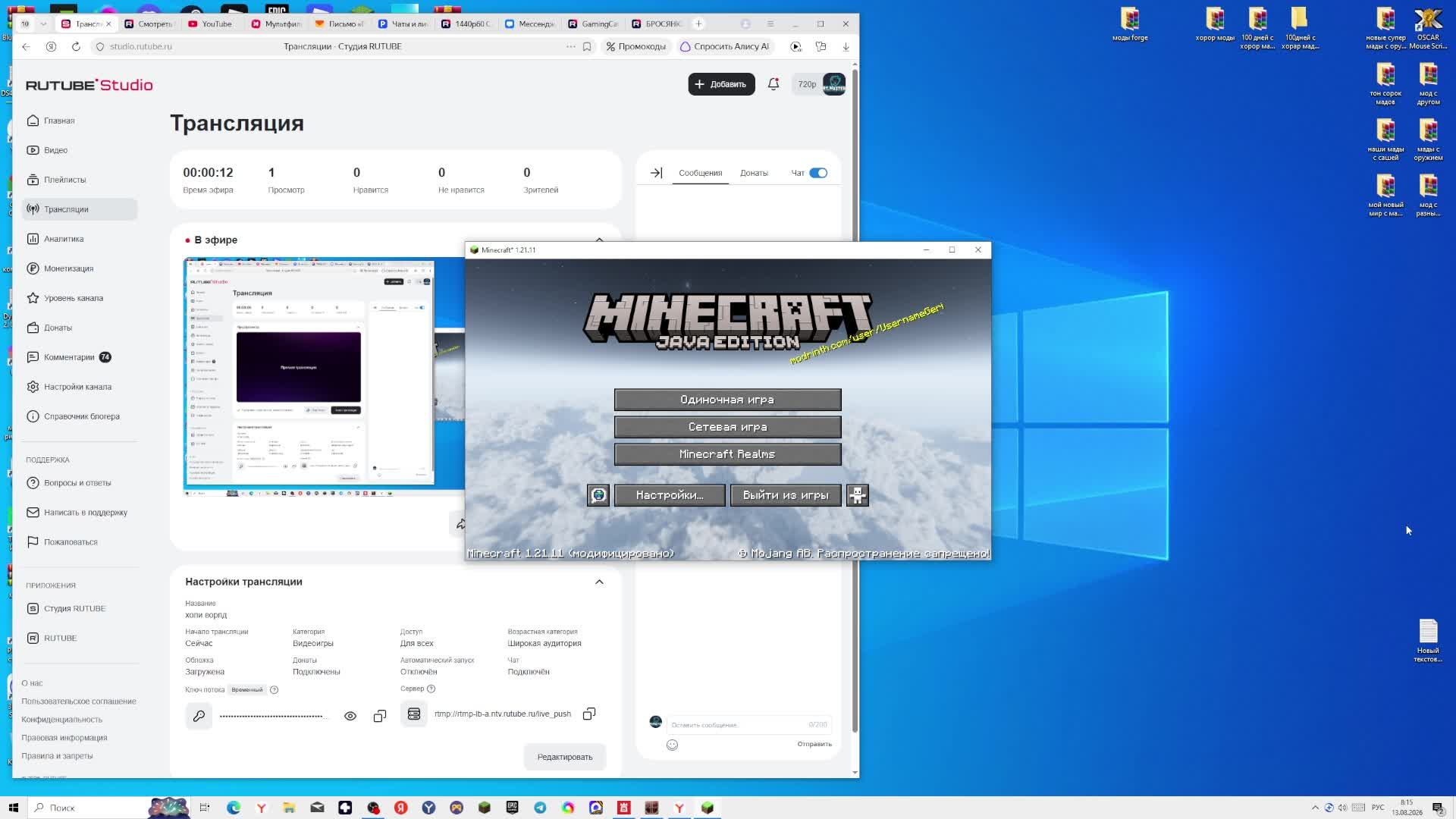Send chat message with Отправить
Image resolution: width=1456 pixels, height=819 pixels.
[814, 744]
